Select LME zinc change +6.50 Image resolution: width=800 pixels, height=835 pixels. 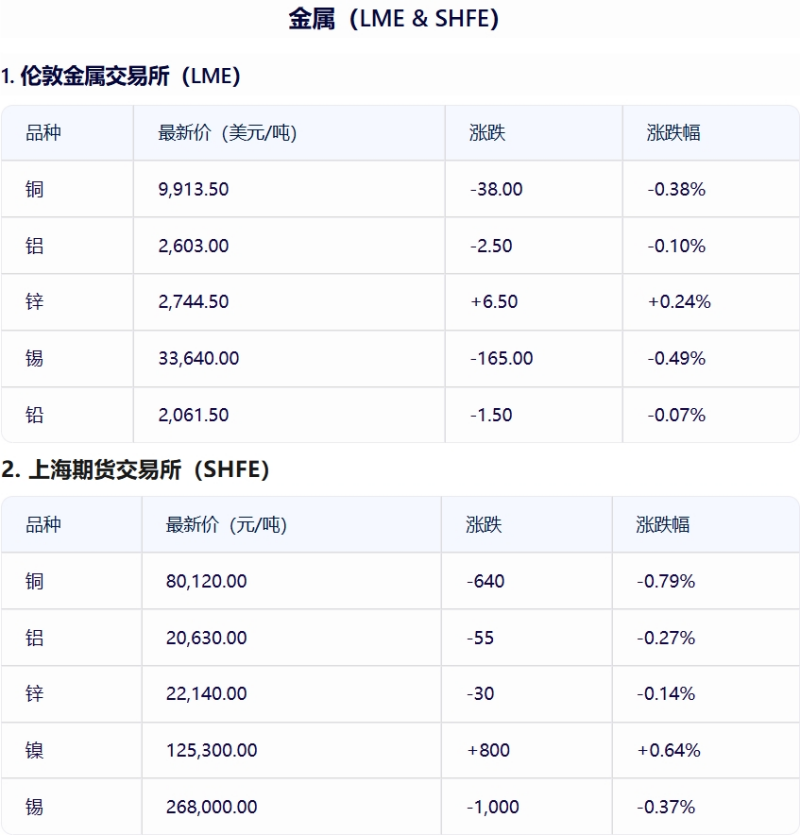tap(494, 302)
